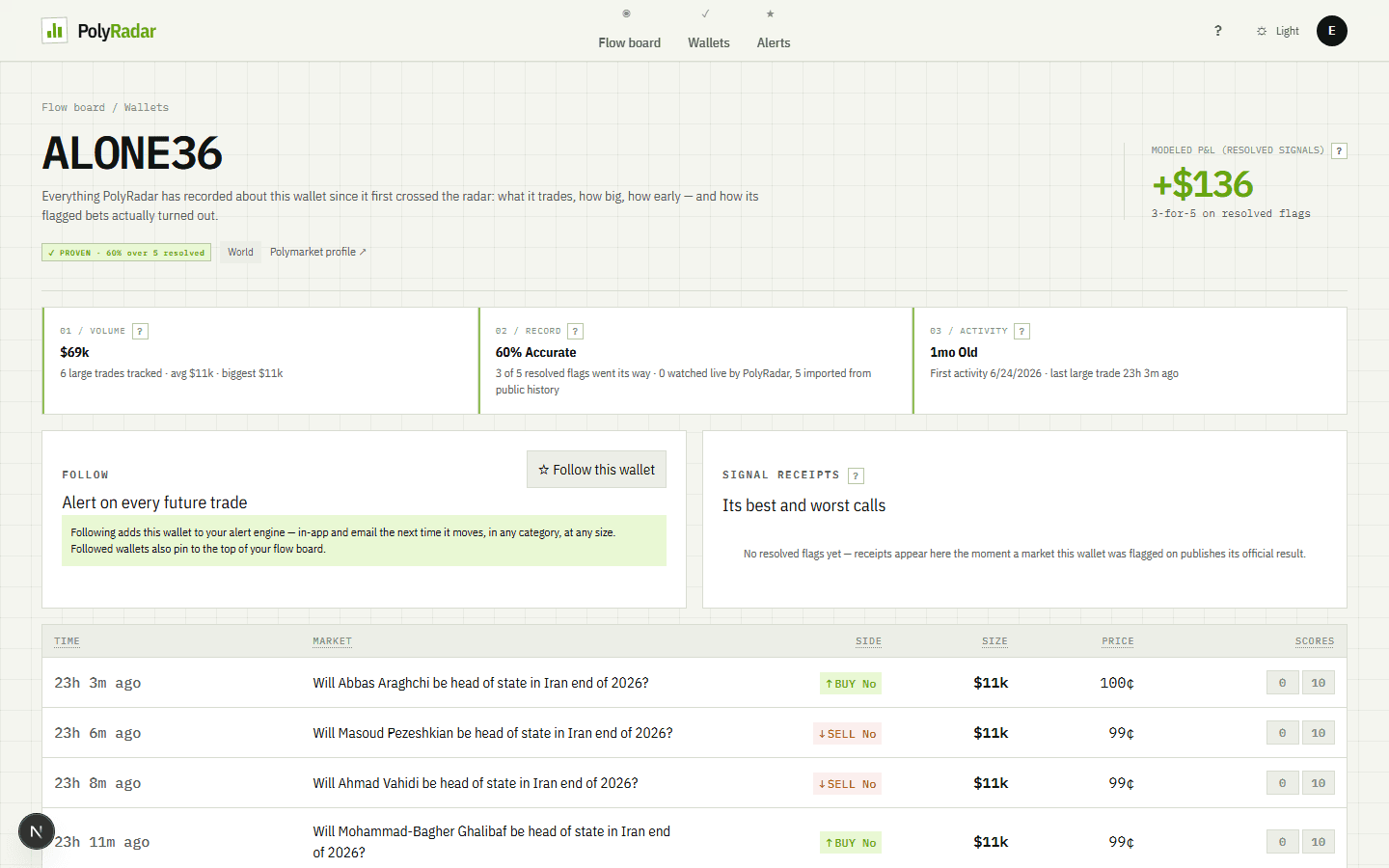Image resolution: width=1389 pixels, height=868 pixels.
Task: Open the round N dev tools badge
Action: coord(37,831)
